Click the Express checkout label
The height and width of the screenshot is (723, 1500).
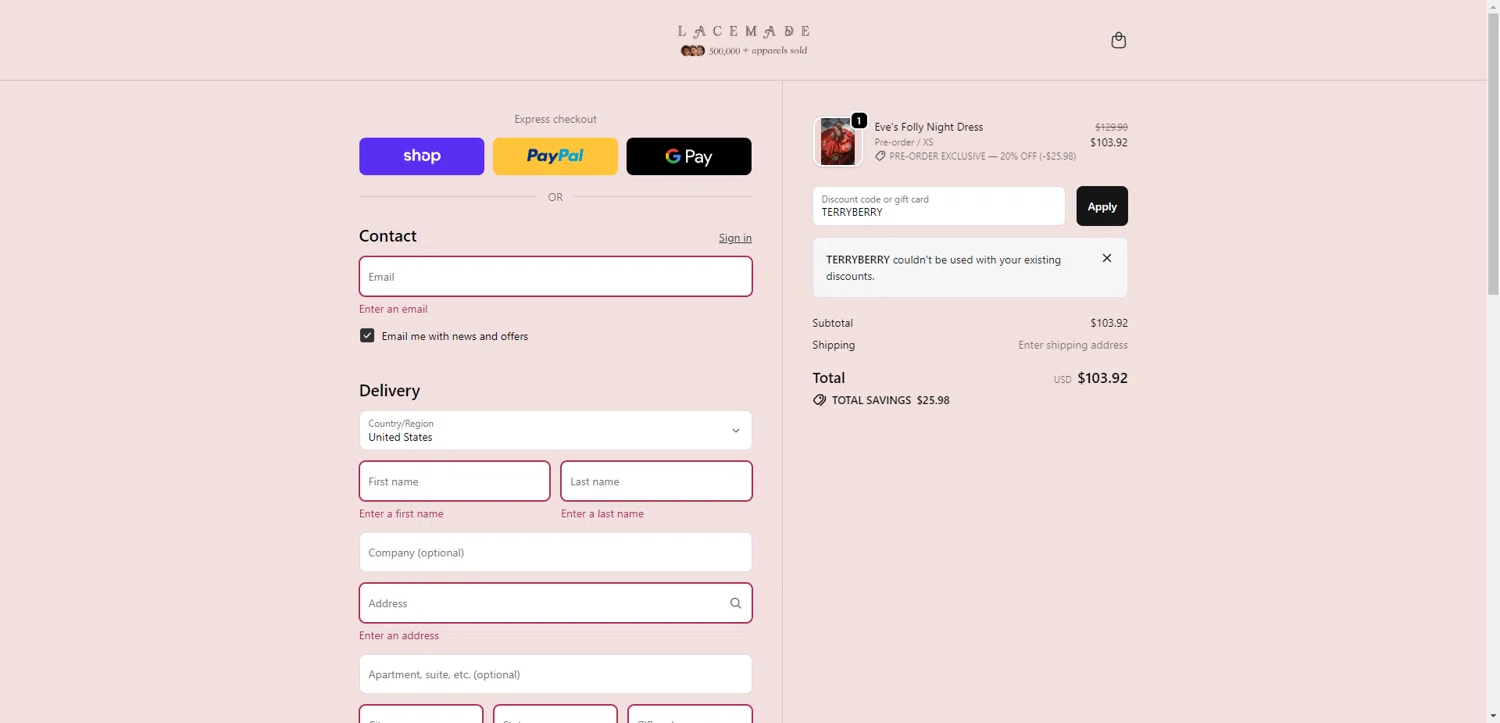(555, 119)
